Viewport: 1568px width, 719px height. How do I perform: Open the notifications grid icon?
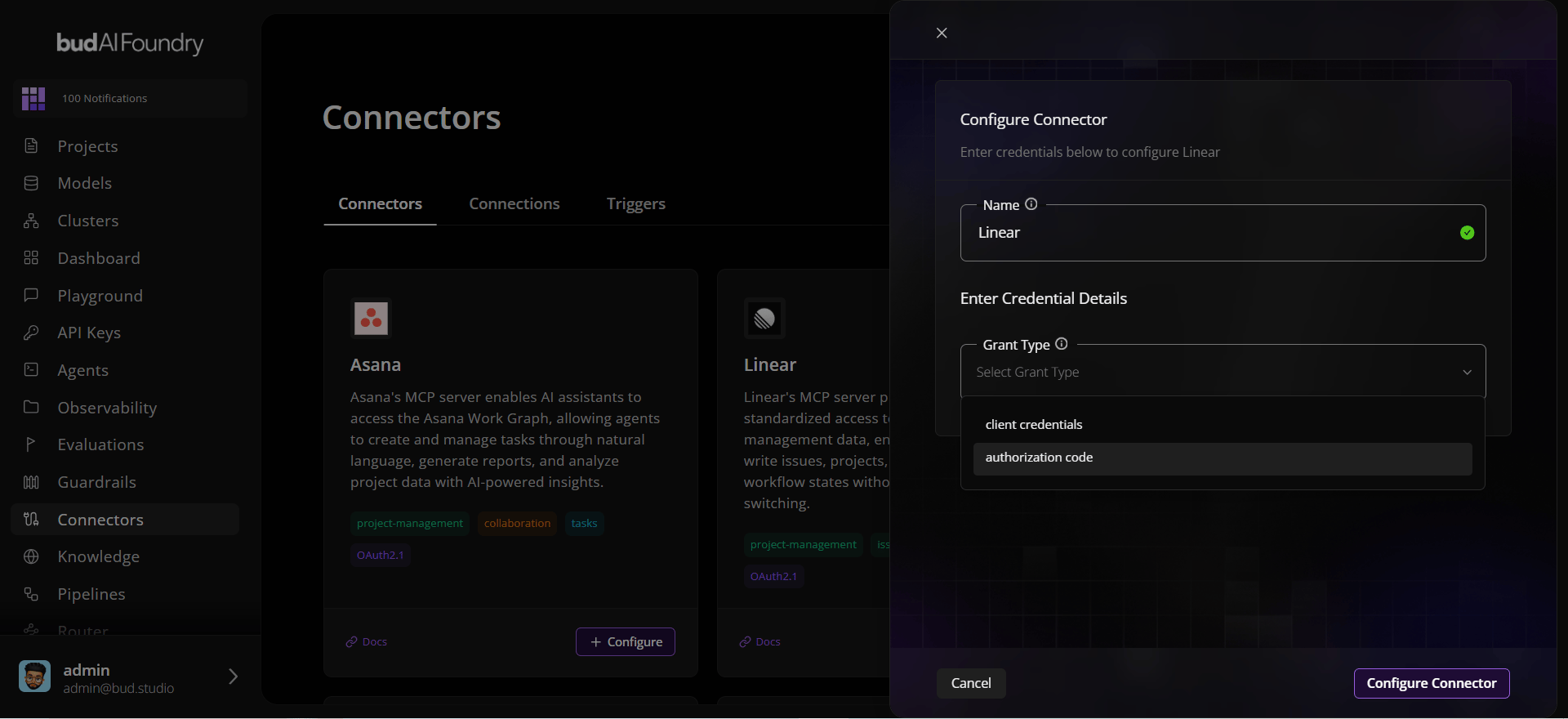[33, 99]
